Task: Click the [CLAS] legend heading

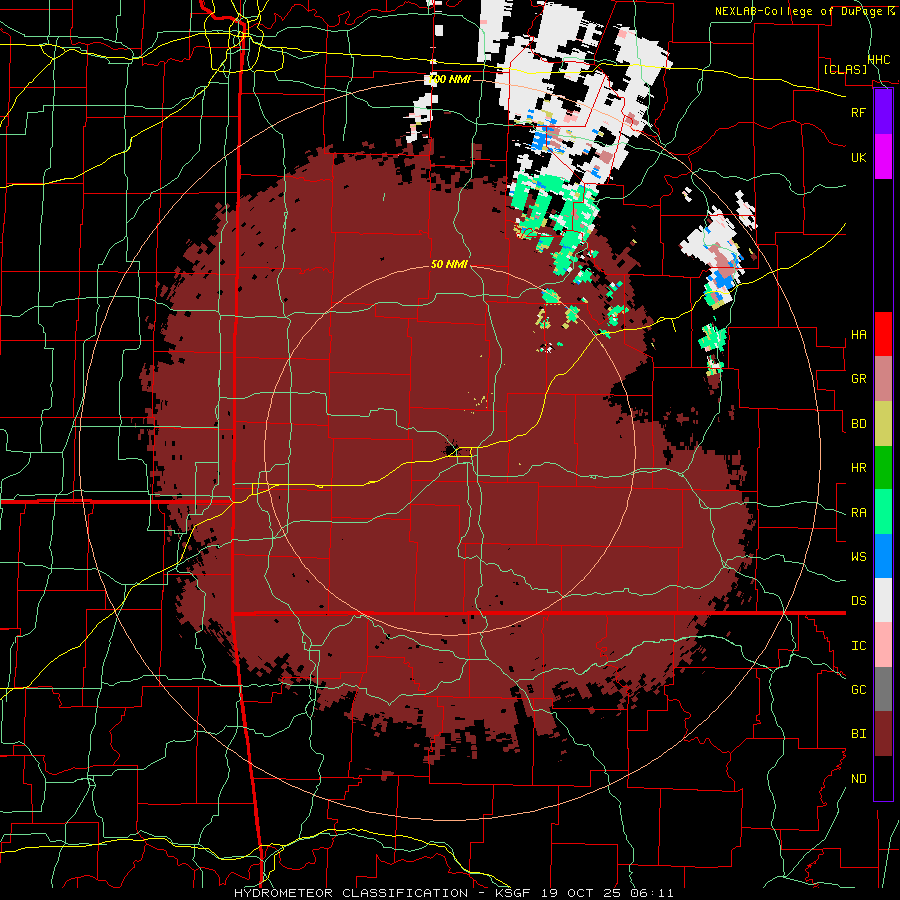Action: point(845,69)
